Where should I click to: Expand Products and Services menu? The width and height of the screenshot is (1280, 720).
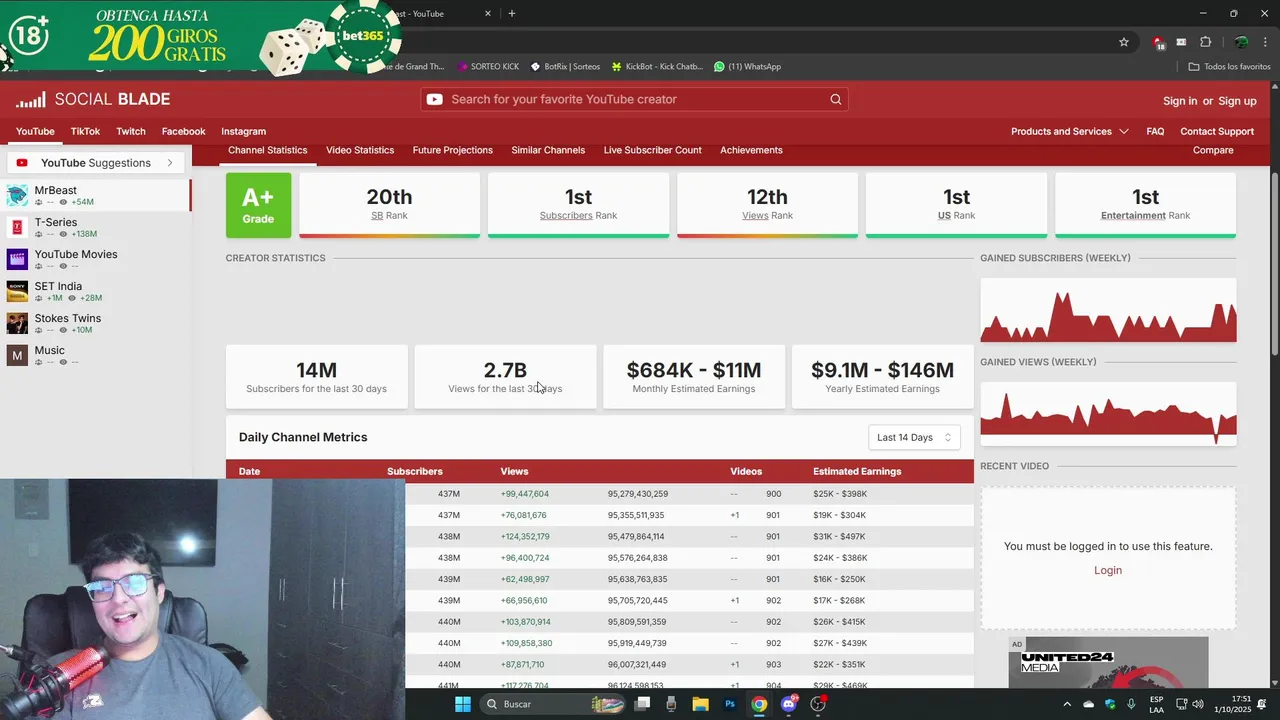click(x=1070, y=131)
